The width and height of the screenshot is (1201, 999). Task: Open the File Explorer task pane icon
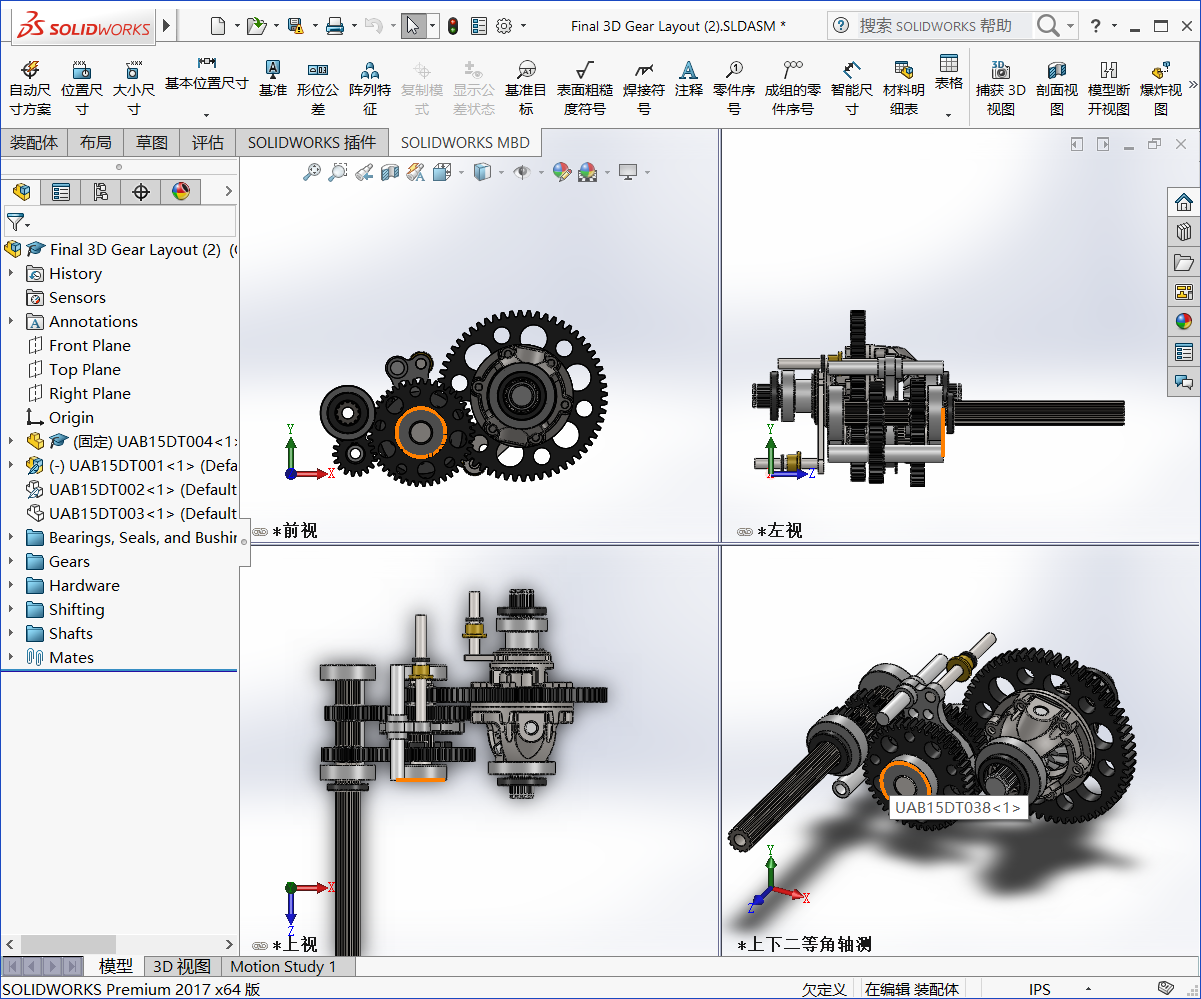click(x=1184, y=262)
